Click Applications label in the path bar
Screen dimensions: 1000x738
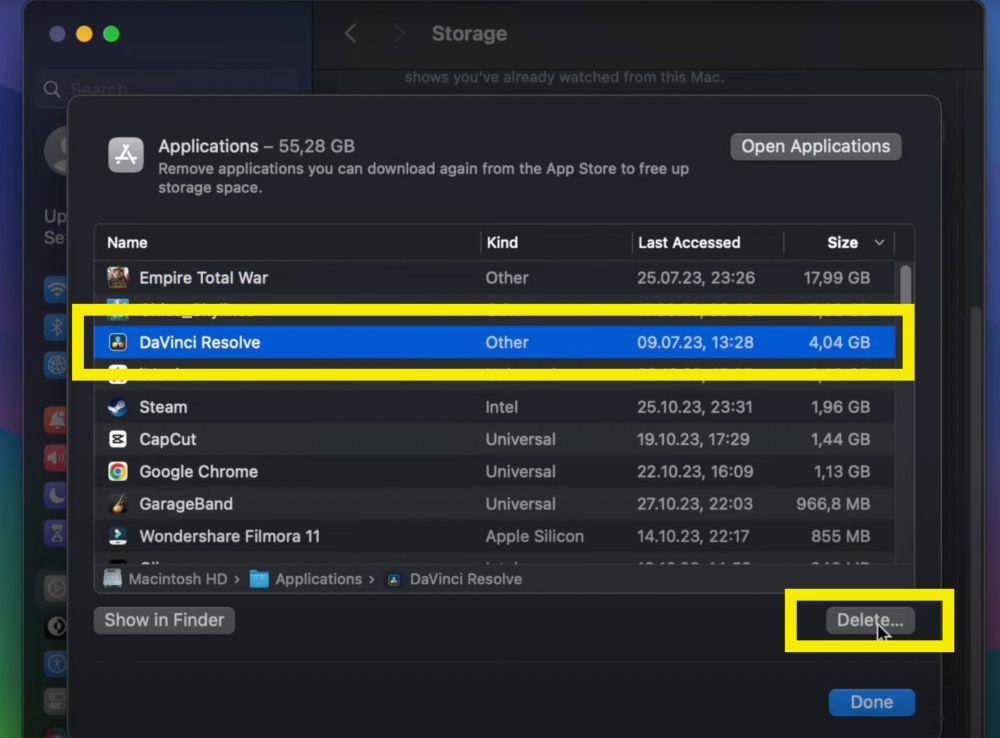pos(318,579)
